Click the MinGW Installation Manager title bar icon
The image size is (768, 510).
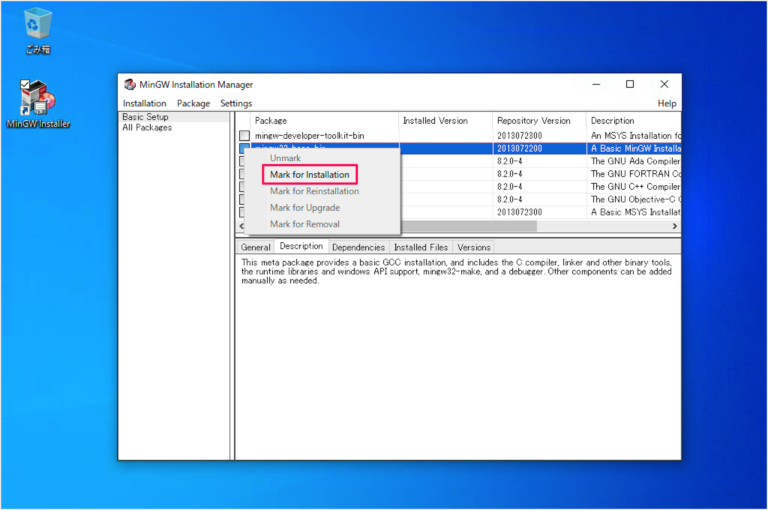(x=130, y=84)
